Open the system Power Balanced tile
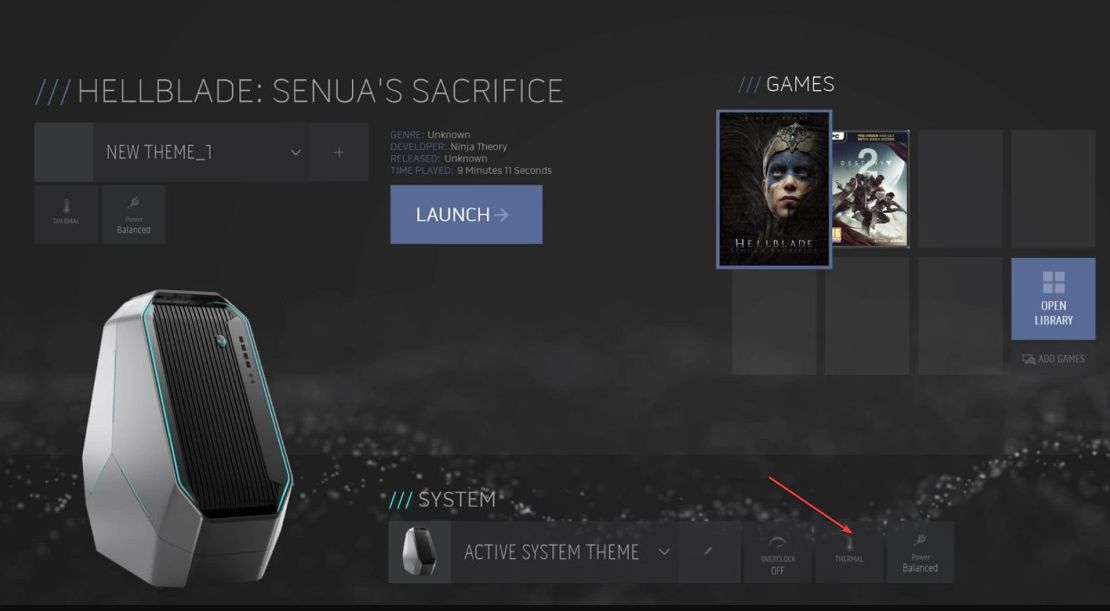Screen dimensions: 1110x611 point(920,552)
